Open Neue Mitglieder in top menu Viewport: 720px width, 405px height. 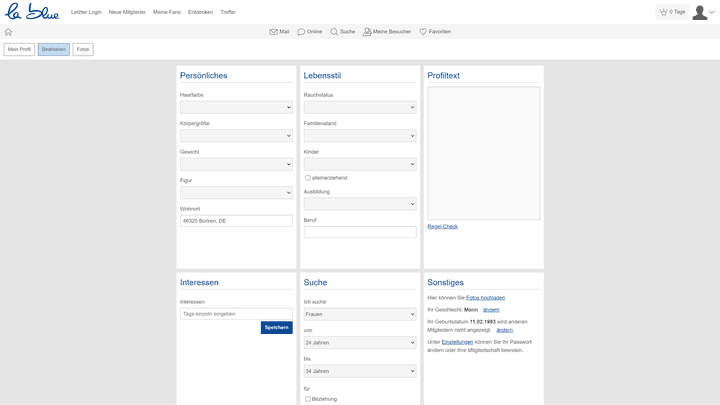click(x=128, y=12)
